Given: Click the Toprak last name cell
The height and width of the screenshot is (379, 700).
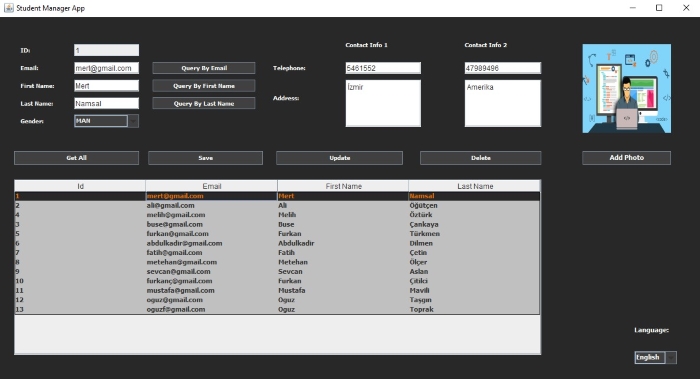Looking at the screenshot, I should (x=474, y=309).
